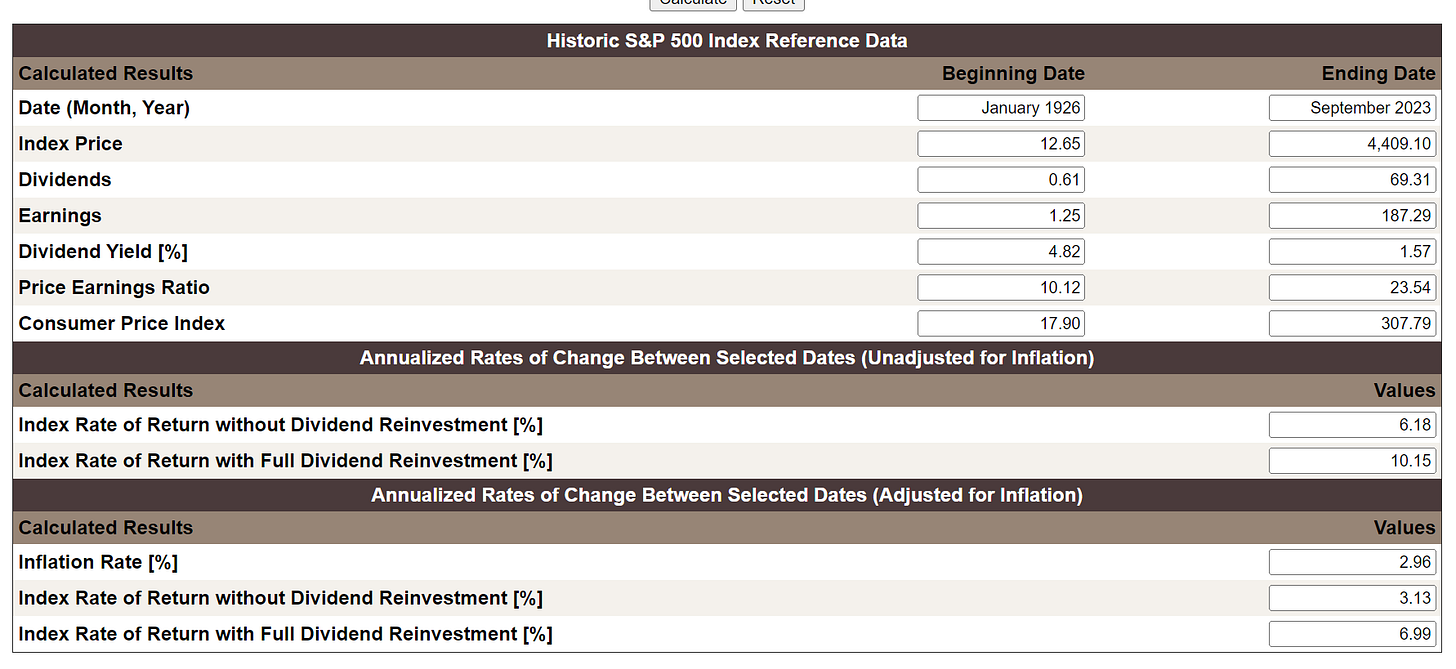Select the Inflation Rate value field 2.96
This screenshot has width=1456, height=669.
[x=1353, y=562]
